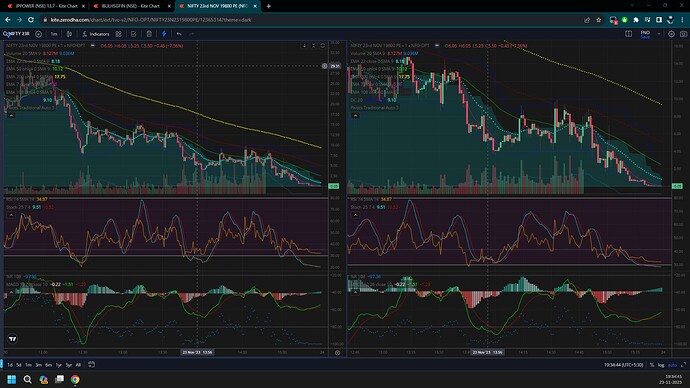Viewport: 690px width, 388px height.
Task: Move left price pane down arrow
Action: point(304,46)
